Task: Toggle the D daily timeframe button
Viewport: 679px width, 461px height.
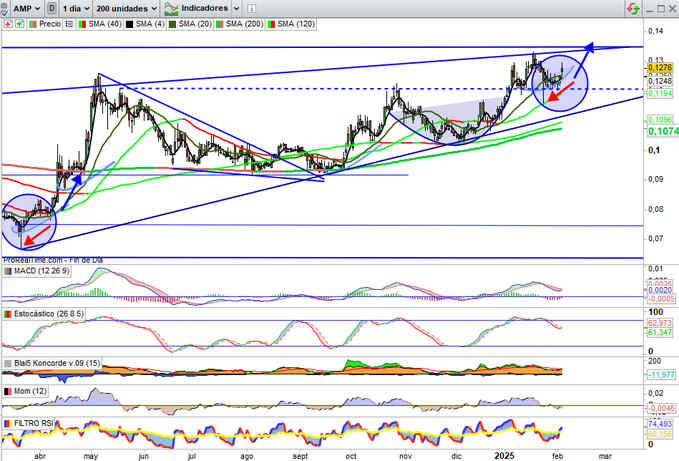Action: pyautogui.click(x=52, y=8)
